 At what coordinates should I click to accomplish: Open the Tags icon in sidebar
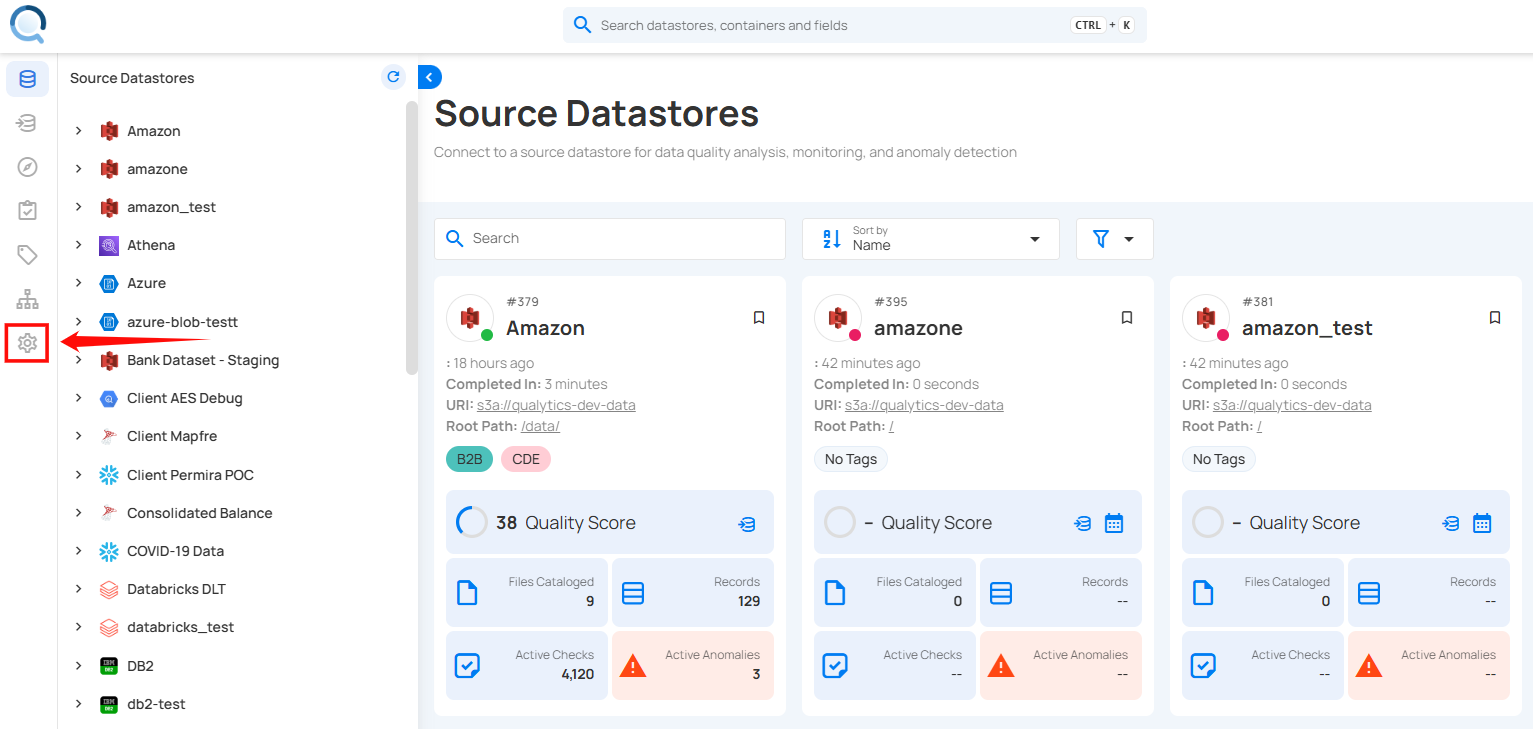pyautogui.click(x=27, y=255)
